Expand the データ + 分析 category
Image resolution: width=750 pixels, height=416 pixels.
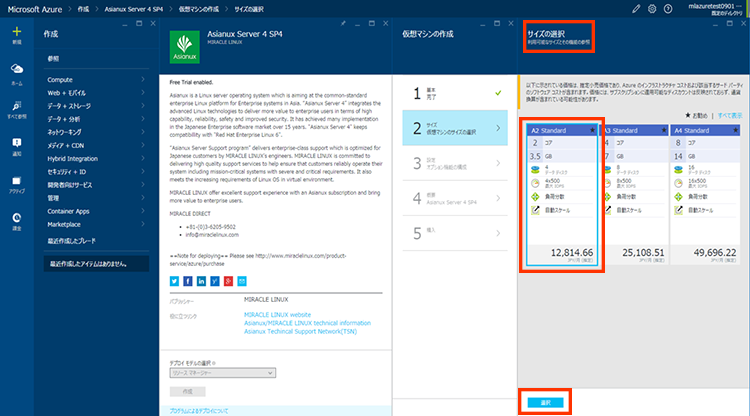point(96,119)
